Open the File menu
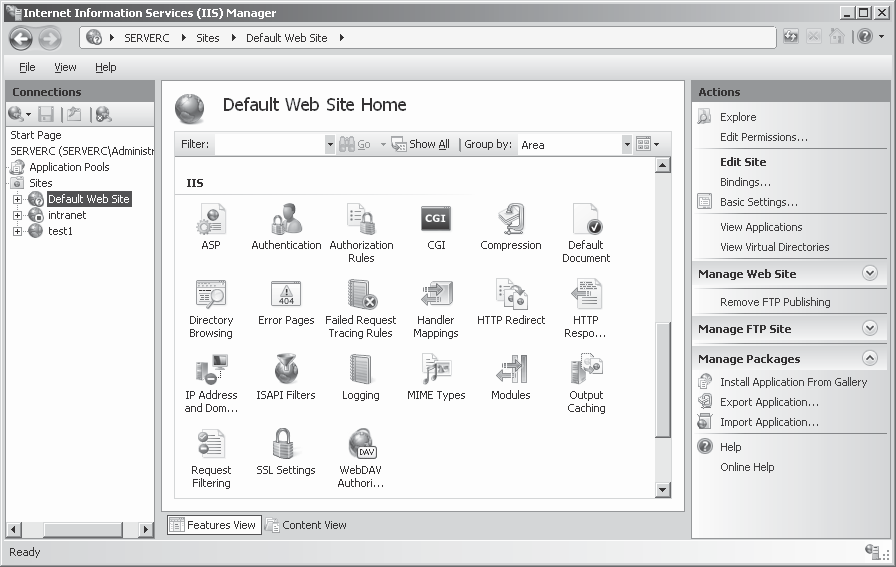This screenshot has height=567, width=896. point(27,67)
